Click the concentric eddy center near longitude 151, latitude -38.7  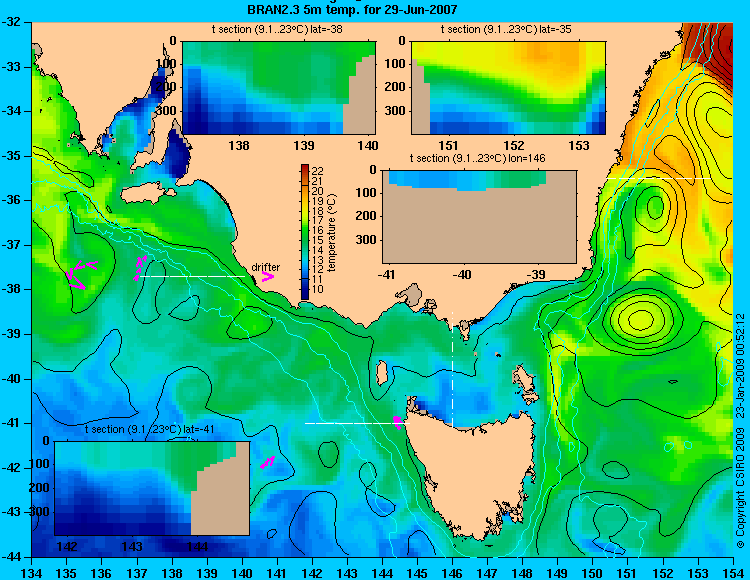640,318
